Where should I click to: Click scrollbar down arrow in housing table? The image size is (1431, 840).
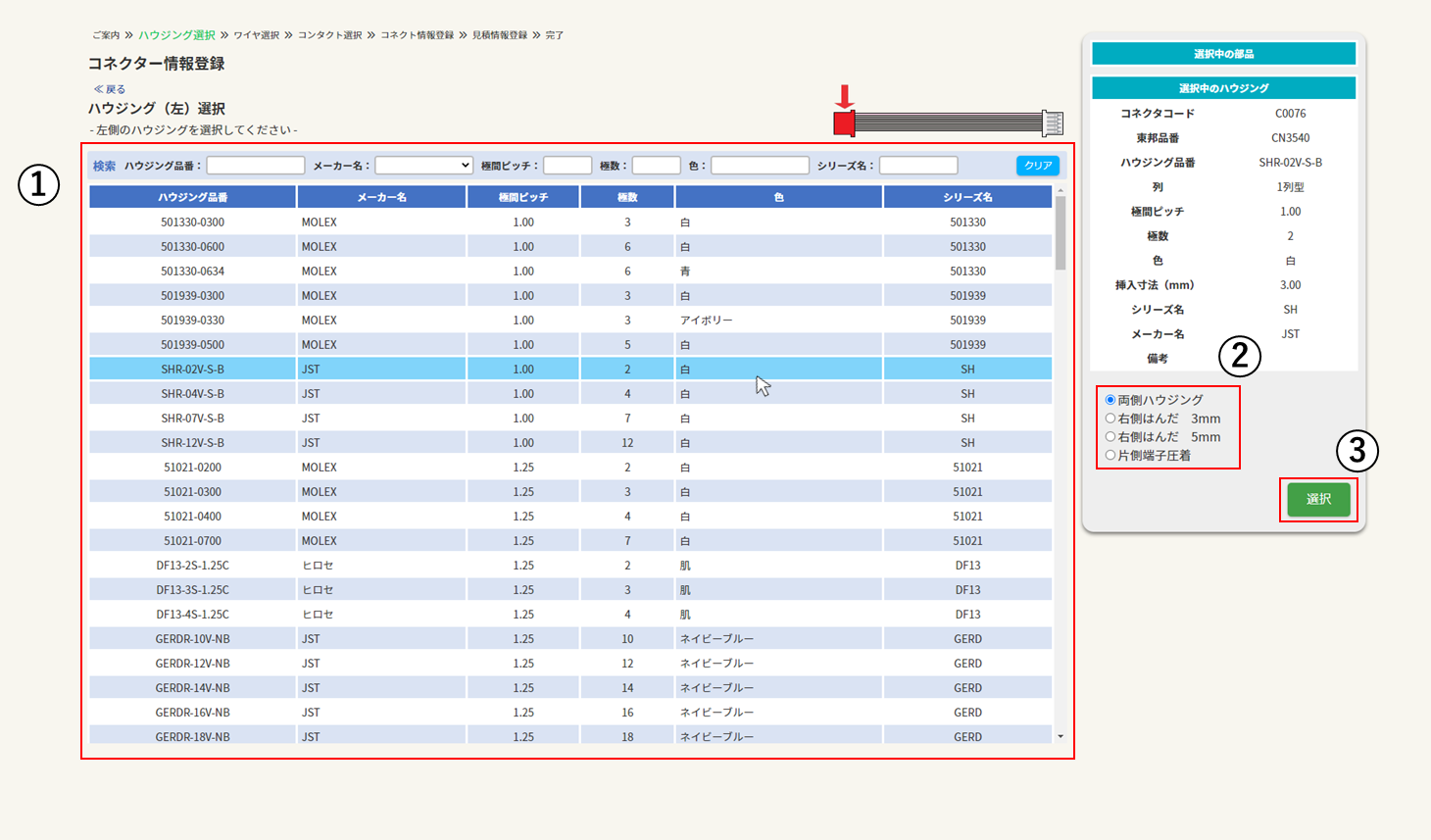coord(1061,736)
